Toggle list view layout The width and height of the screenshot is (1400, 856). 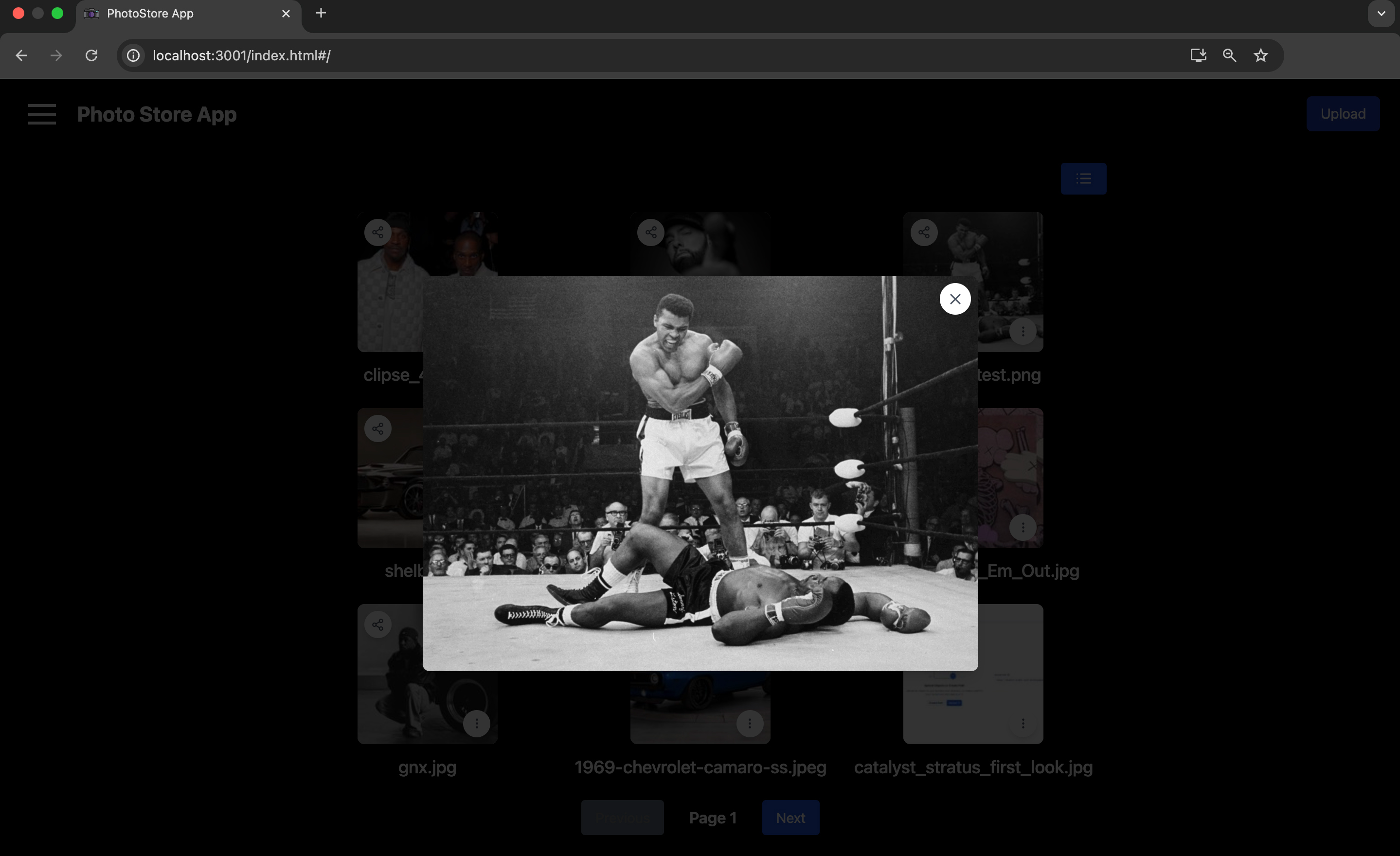click(1083, 179)
